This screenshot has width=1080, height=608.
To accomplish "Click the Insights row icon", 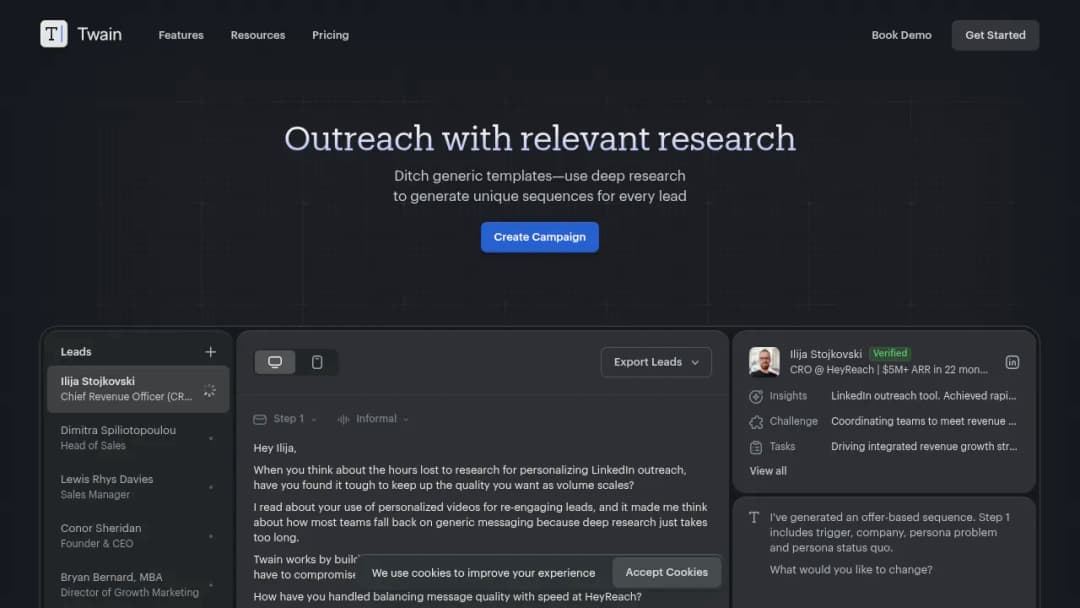I will click(756, 397).
